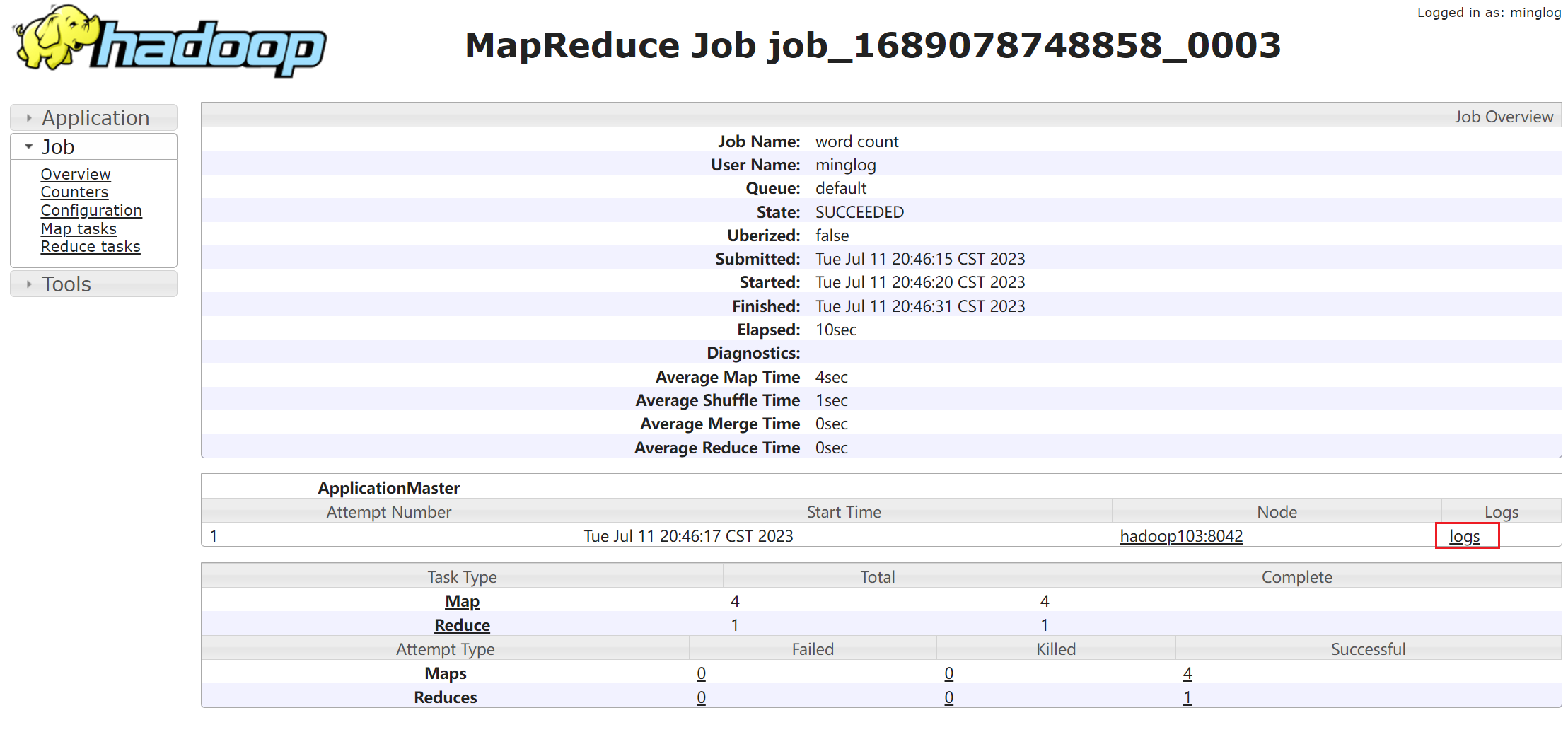Open the Map tasks sidebar link
Screen dimensions: 1568x737
[x=79, y=228]
